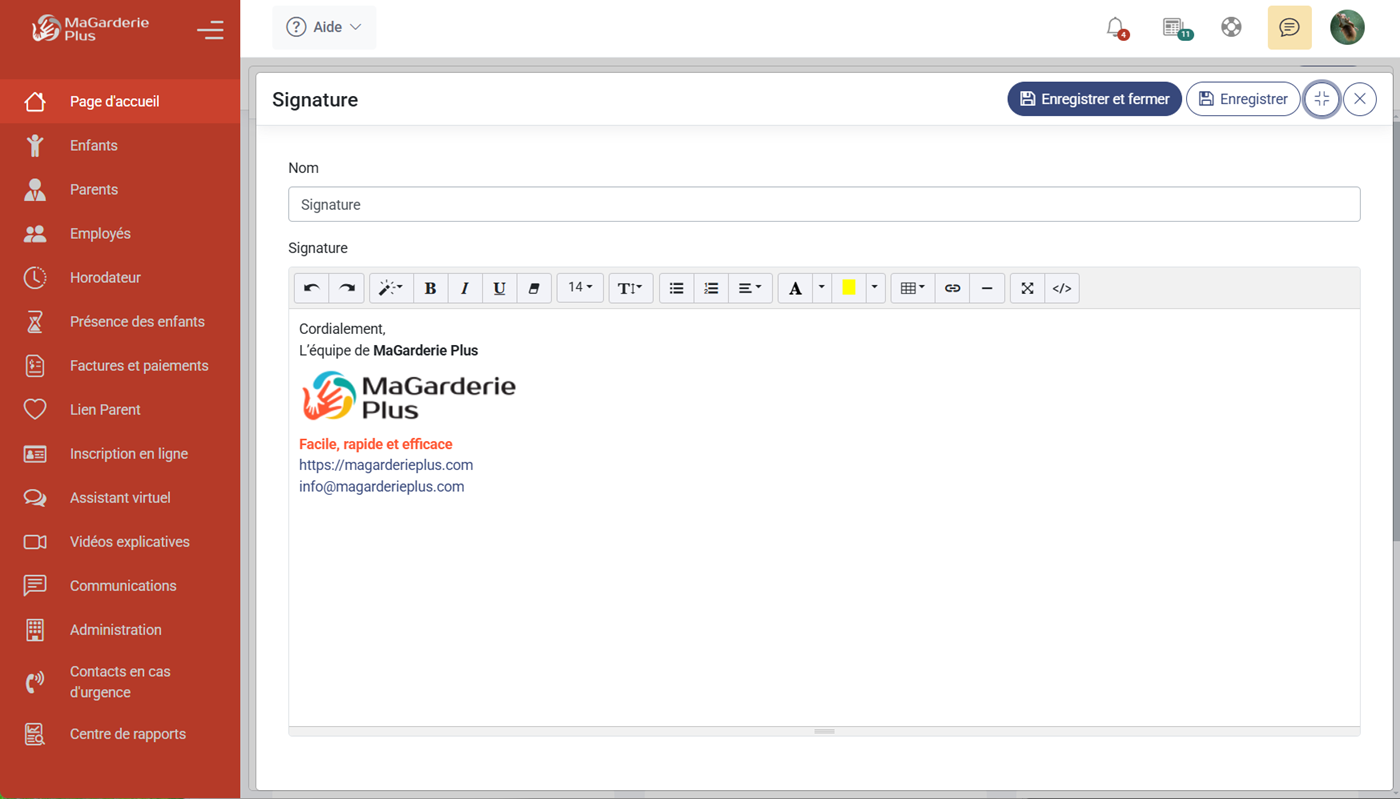The width and height of the screenshot is (1400, 799).
Task: Open Inscription en ligne menu item
Action: tap(120, 453)
